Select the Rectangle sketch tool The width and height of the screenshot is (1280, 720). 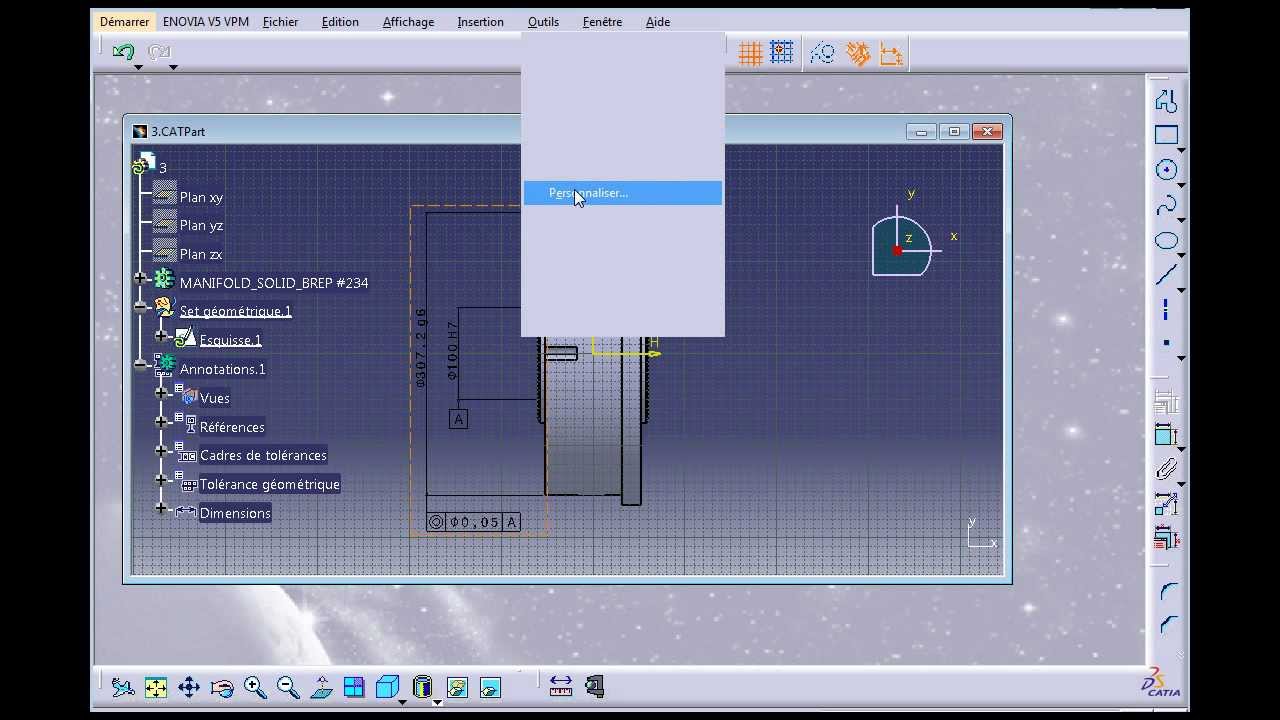[x=1166, y=135]
